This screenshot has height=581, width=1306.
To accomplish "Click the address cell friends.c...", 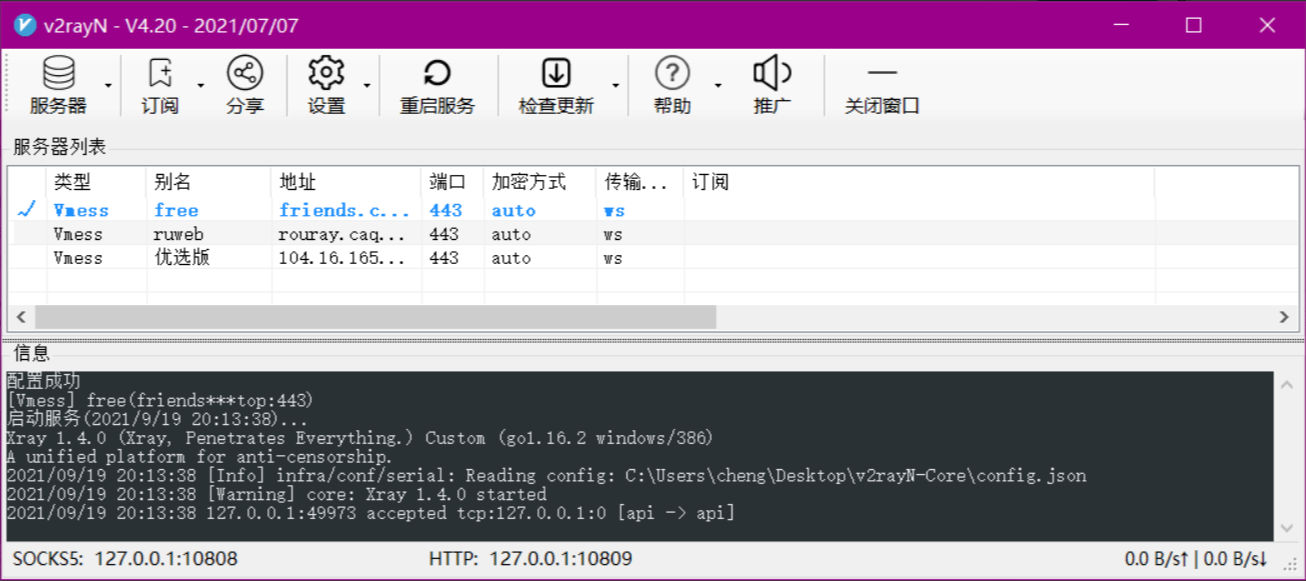I will pos(344,210).
